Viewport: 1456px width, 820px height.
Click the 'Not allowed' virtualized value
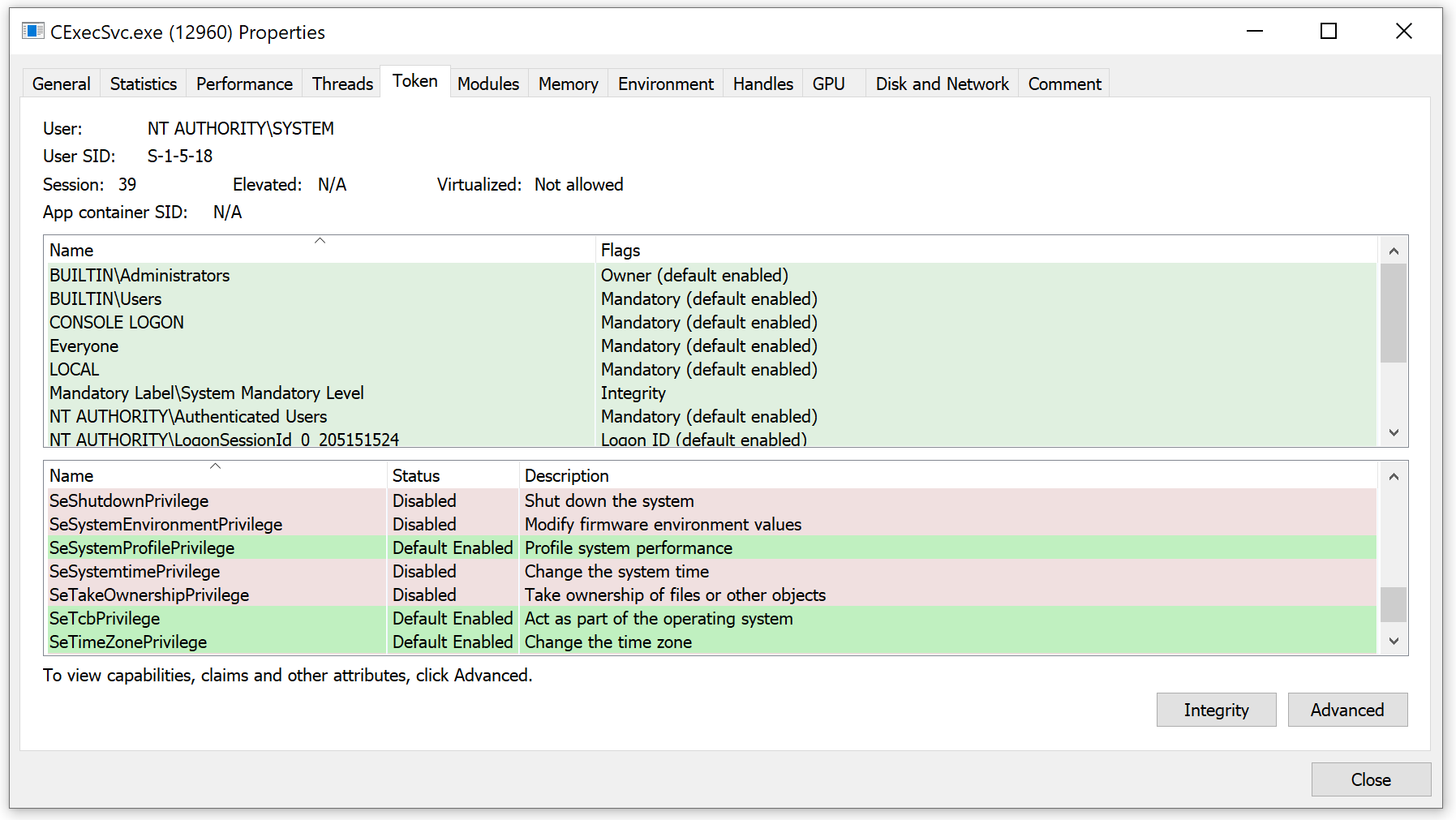(x=579, y=184)
